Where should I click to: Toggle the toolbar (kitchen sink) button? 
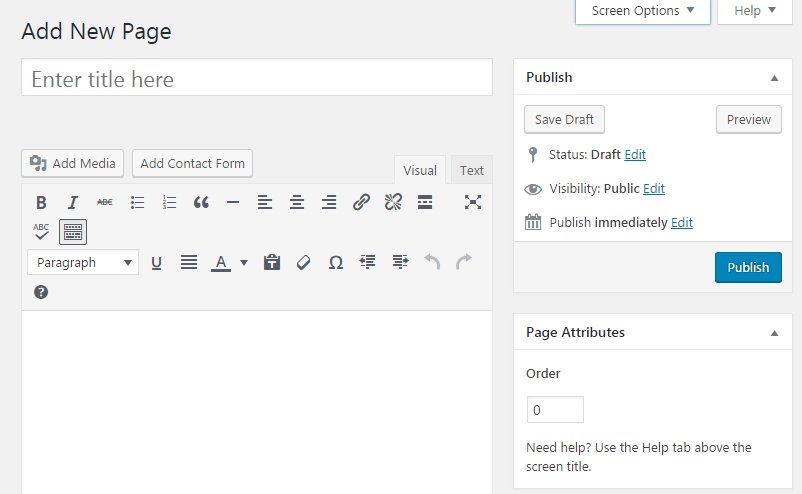73,232
